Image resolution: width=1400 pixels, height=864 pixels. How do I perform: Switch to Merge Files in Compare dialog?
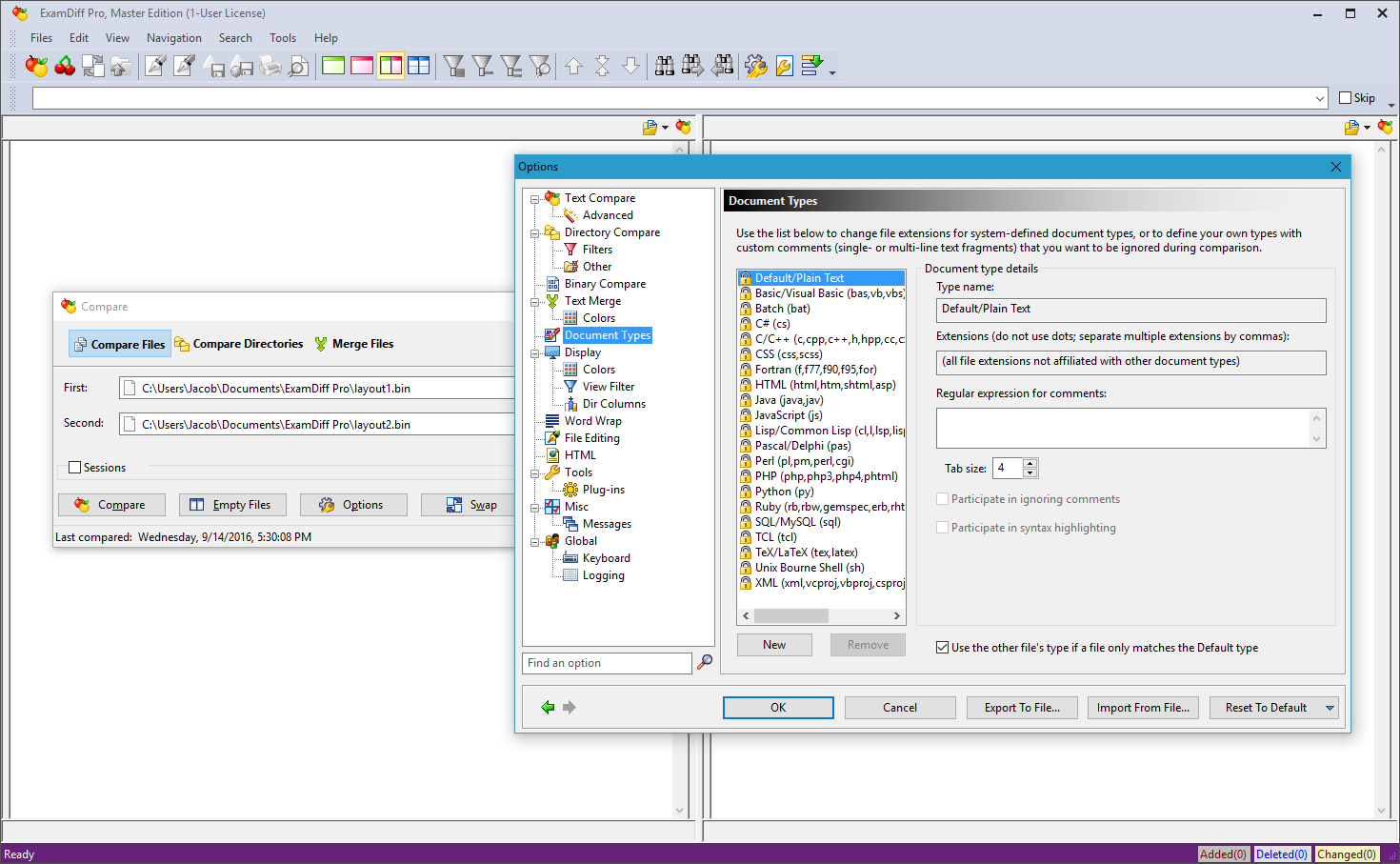353,344
